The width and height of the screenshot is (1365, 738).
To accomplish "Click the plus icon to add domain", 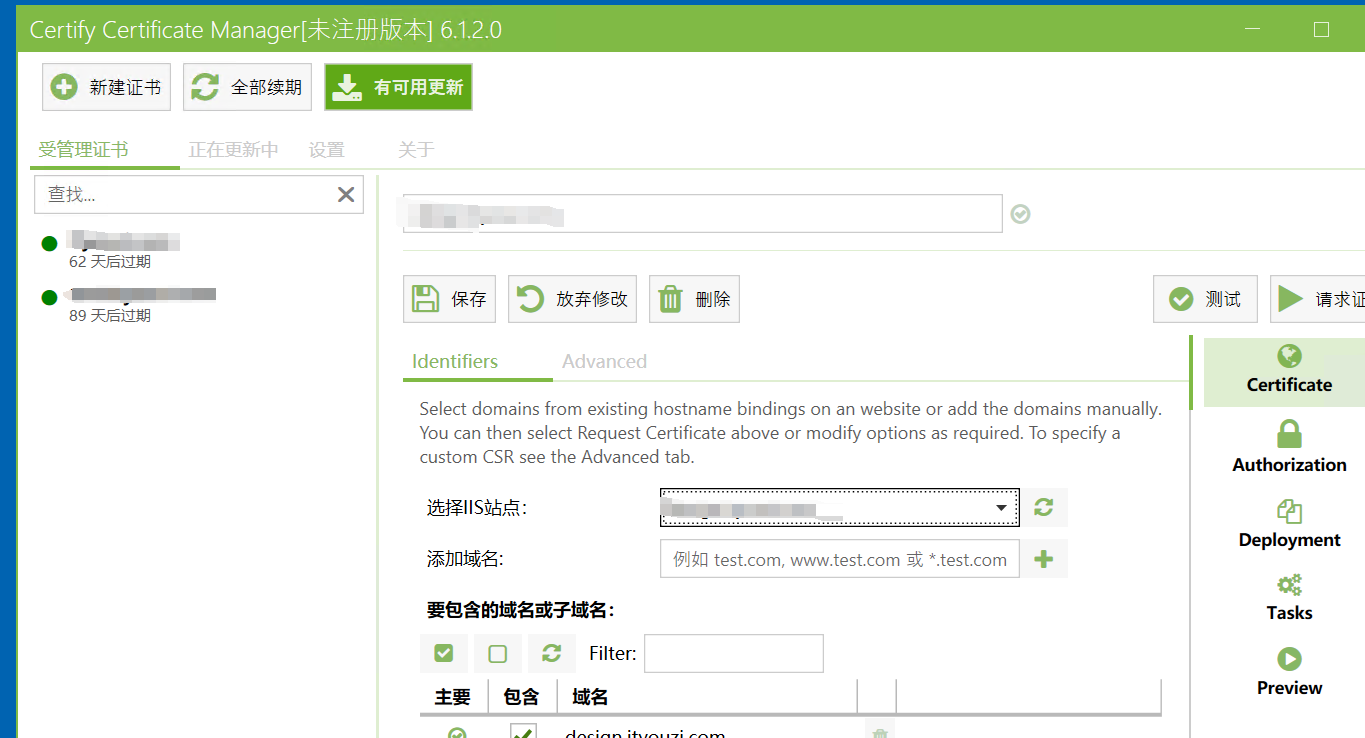I will click(x=1044, y=559).
